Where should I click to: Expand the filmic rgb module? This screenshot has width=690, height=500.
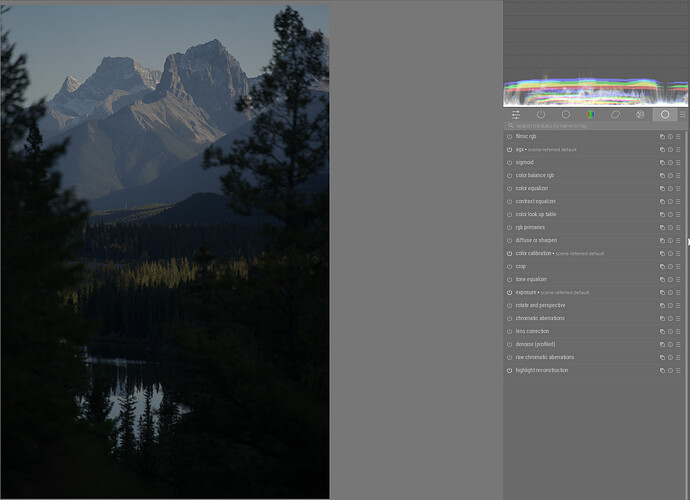point(526,136)
